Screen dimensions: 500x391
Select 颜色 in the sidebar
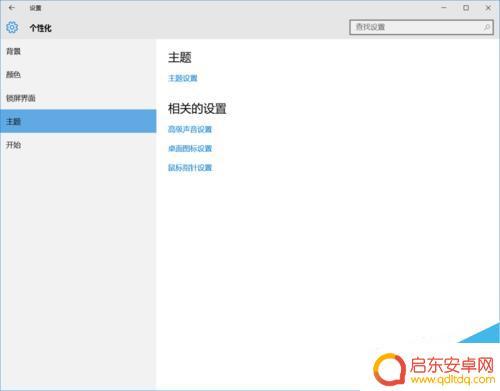pyautogui.click(x=78, y=75)
